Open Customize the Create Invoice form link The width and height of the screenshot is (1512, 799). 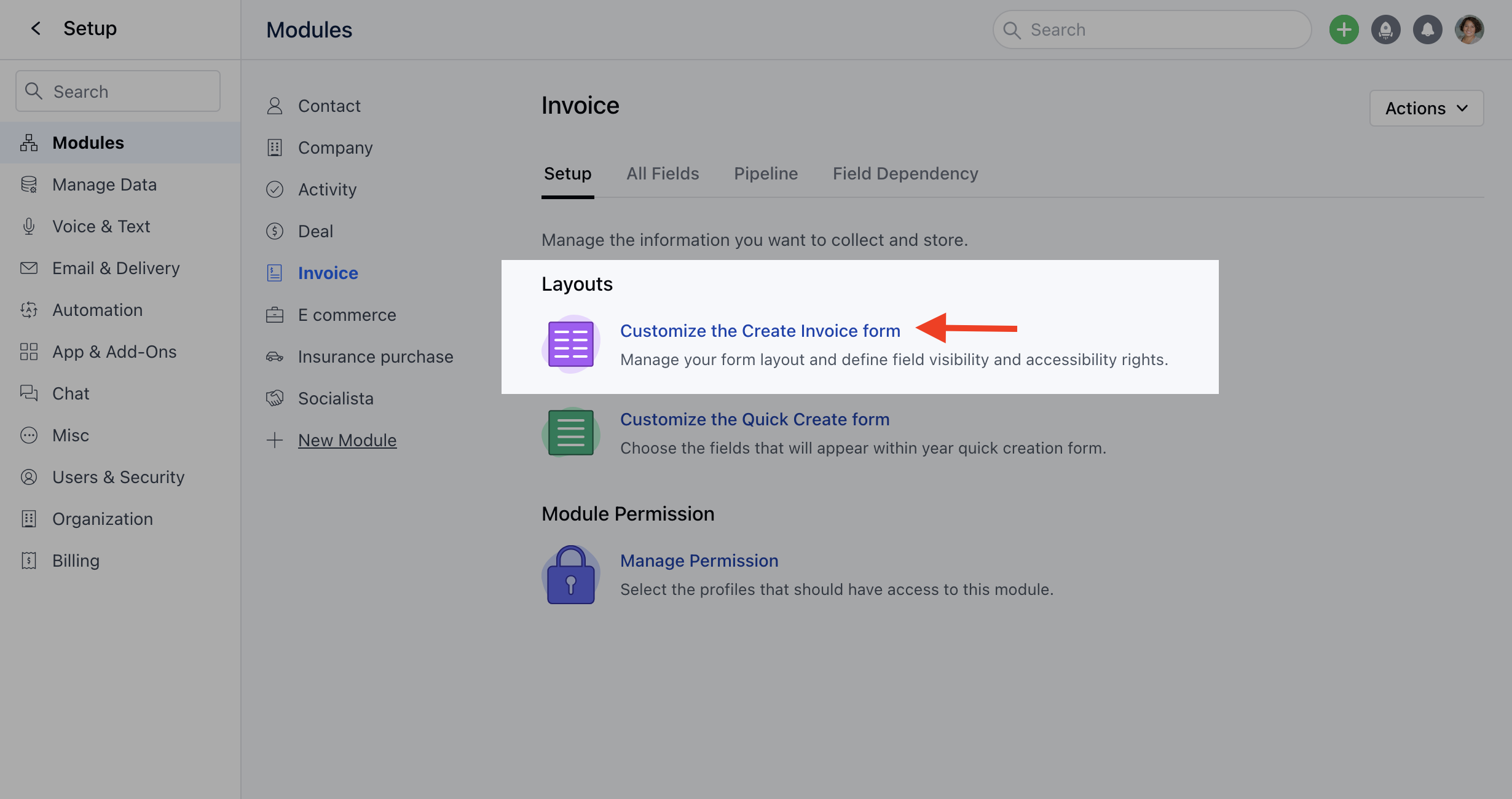tap(760, 331)
